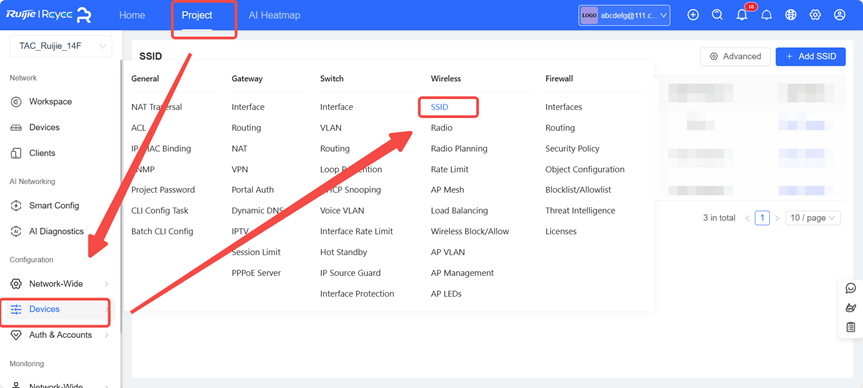Open the account selector abcdefg@111 dropdown
Viewport: 863px width, 388px height.
tap(624, 16)
